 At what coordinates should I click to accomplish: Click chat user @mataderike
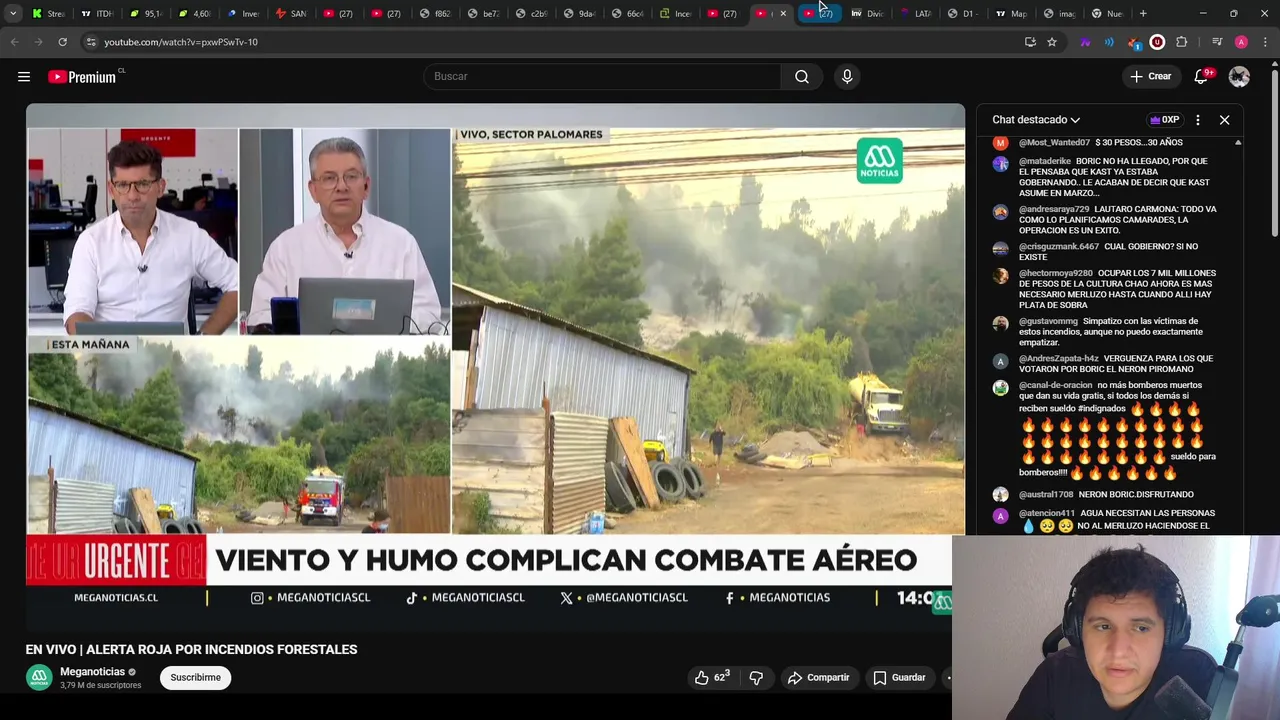1045,161
